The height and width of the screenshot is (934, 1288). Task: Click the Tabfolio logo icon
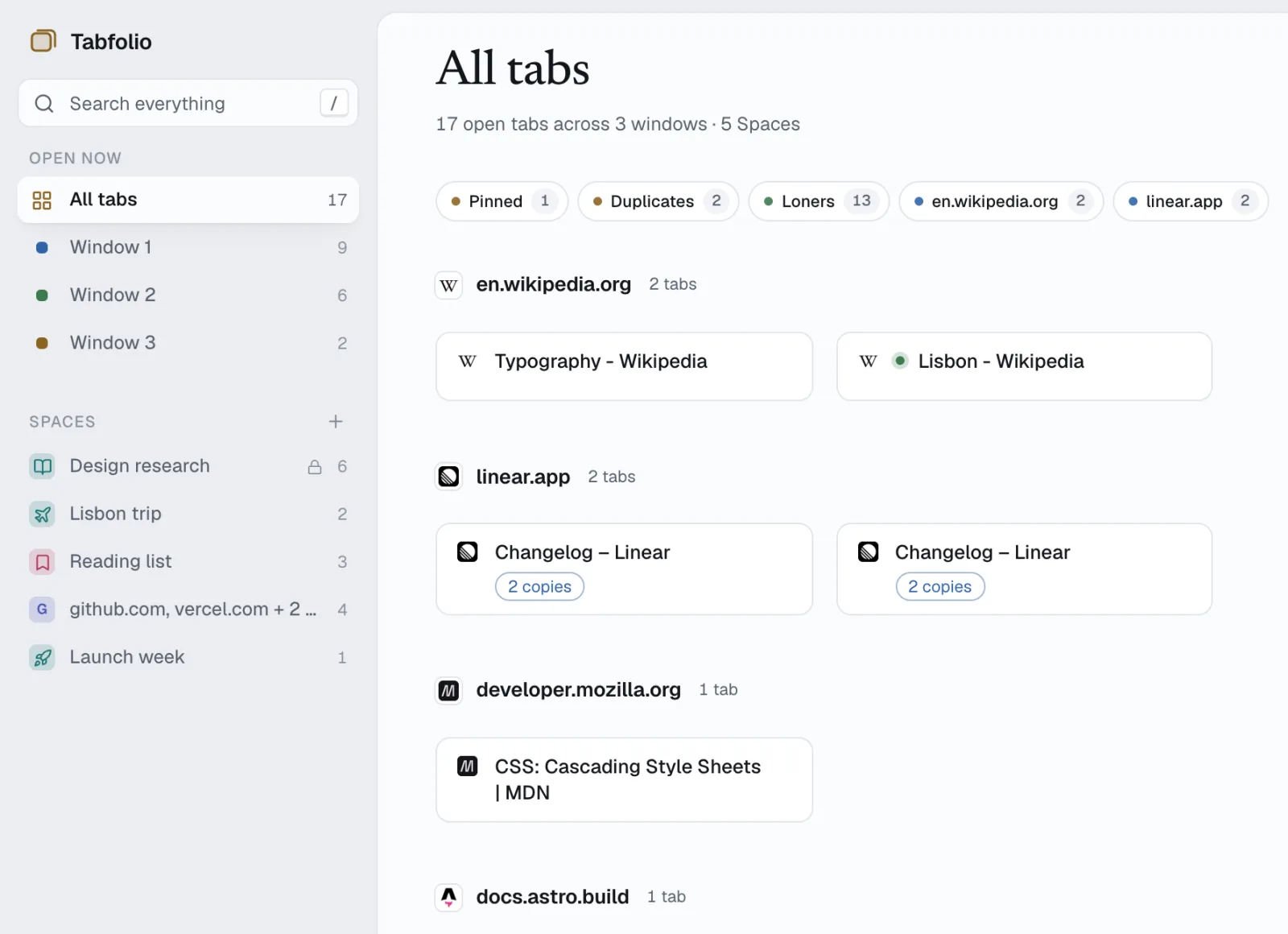[x=43, y=41]
